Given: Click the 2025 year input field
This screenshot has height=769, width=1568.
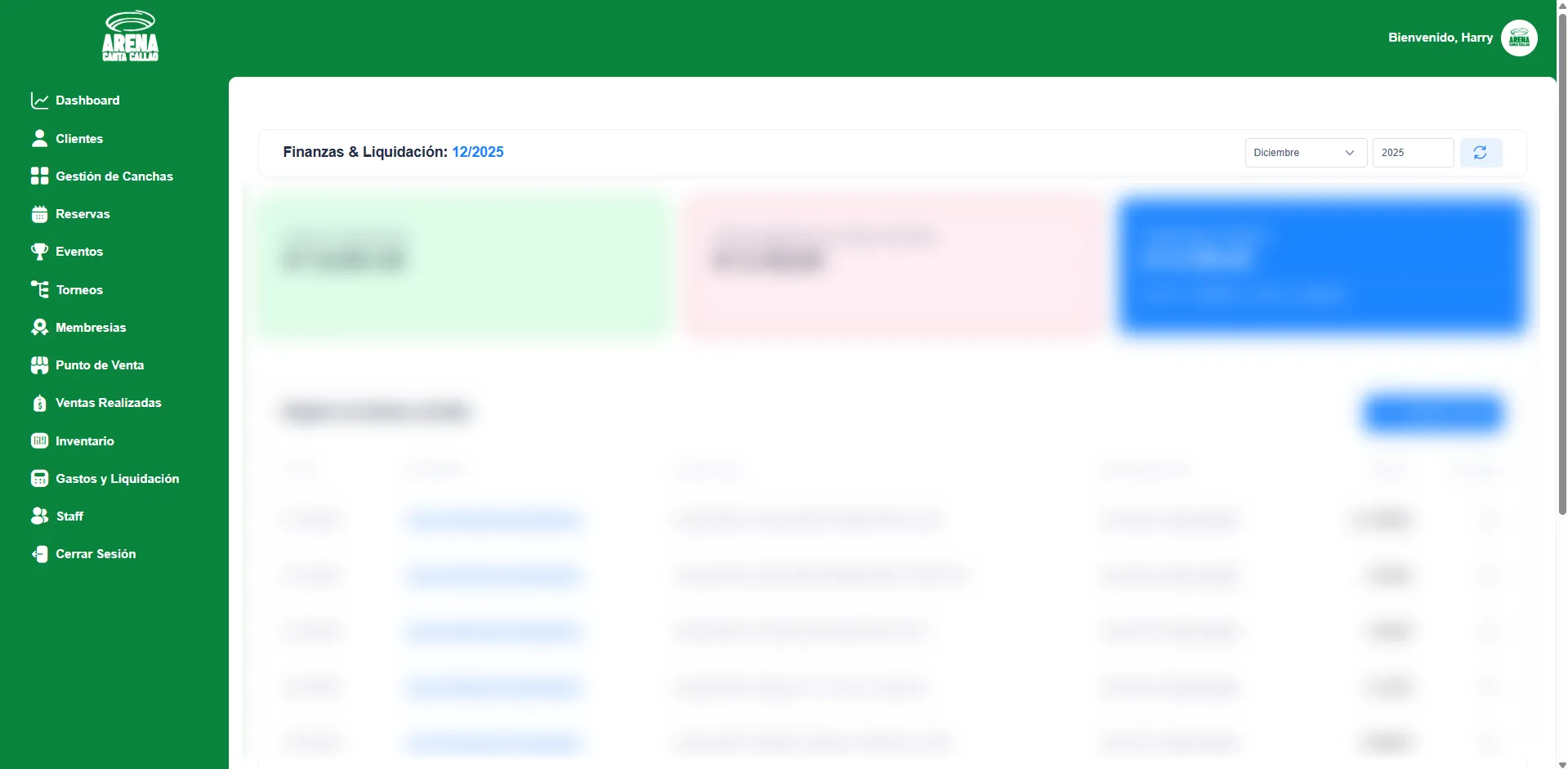Looking at the screenshot, I should (x=1412, y=153).
